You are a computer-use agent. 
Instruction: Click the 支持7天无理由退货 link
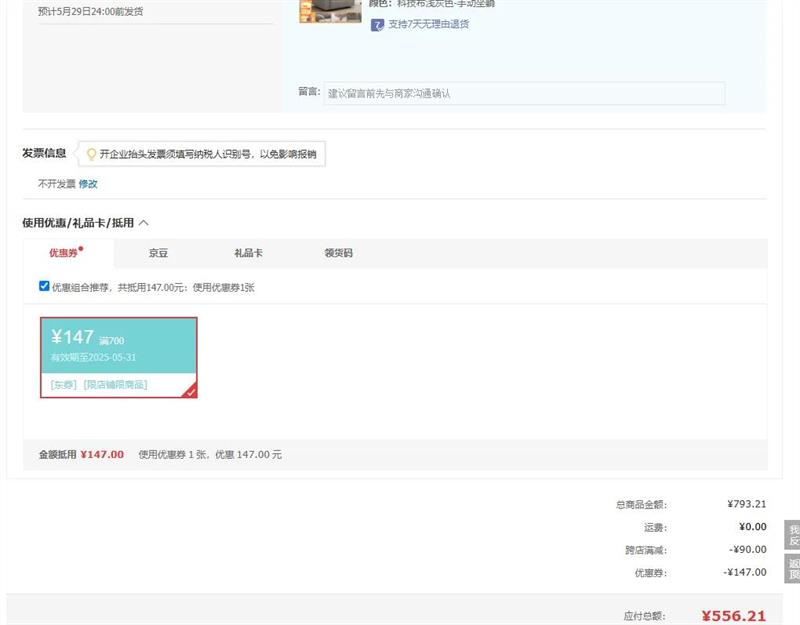tap(428, 24)
